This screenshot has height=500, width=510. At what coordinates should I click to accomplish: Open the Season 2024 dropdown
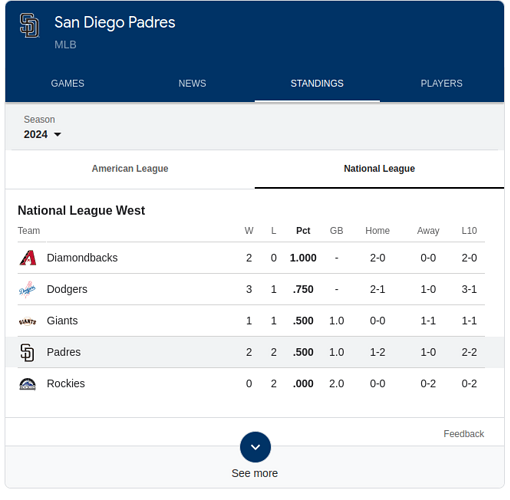(x=42, y=128)
